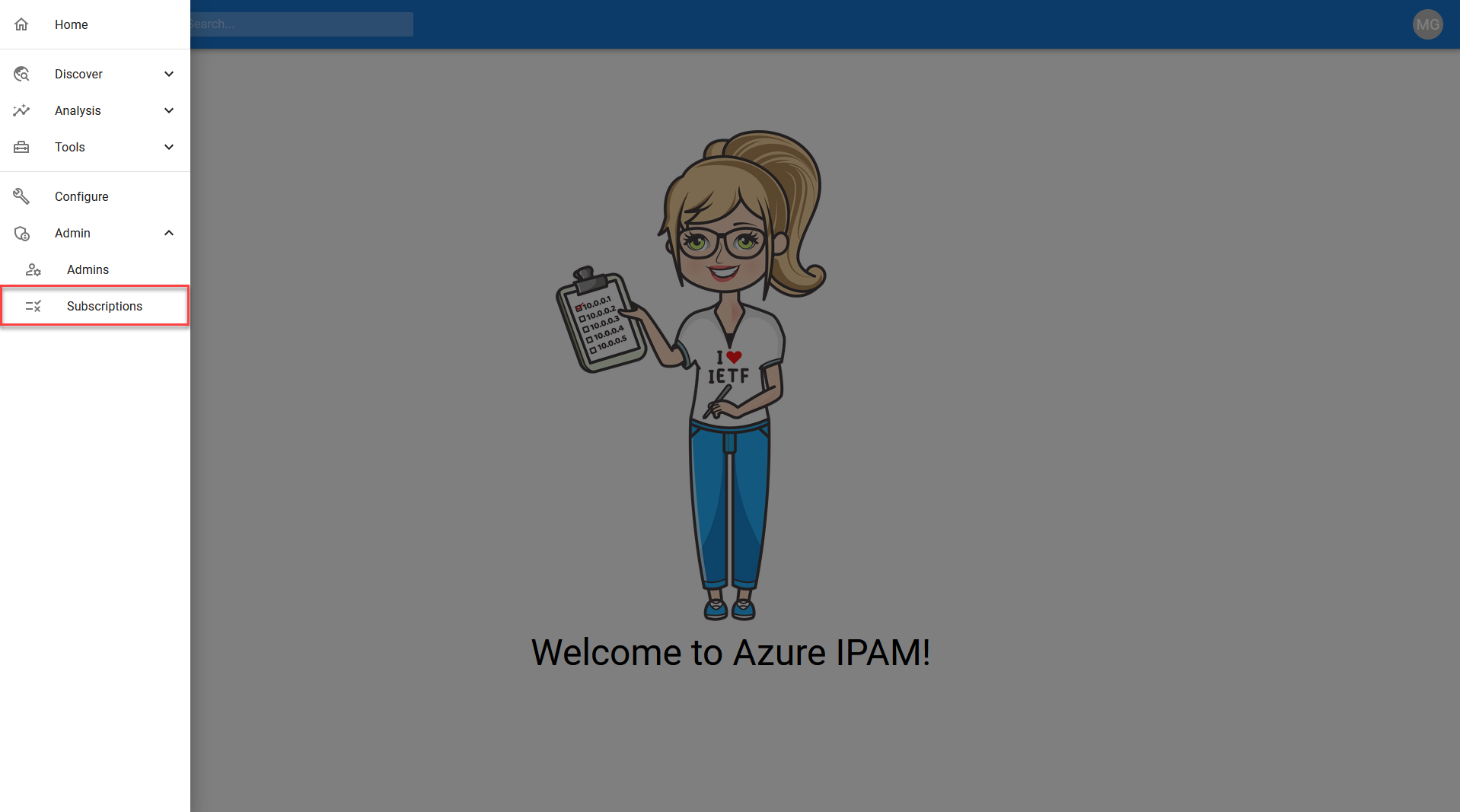Click the Analysis chart icon
1460x812 pixels.
pyautogui.click(x=21, y=110)
